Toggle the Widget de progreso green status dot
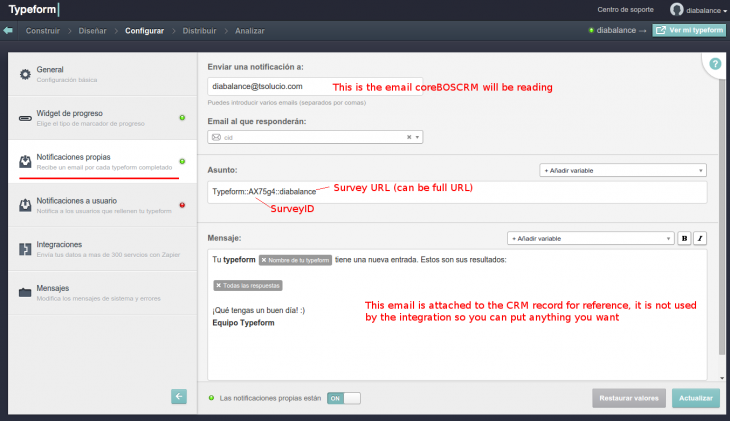This screenshot has width=730, height=421. coord(182,118)
